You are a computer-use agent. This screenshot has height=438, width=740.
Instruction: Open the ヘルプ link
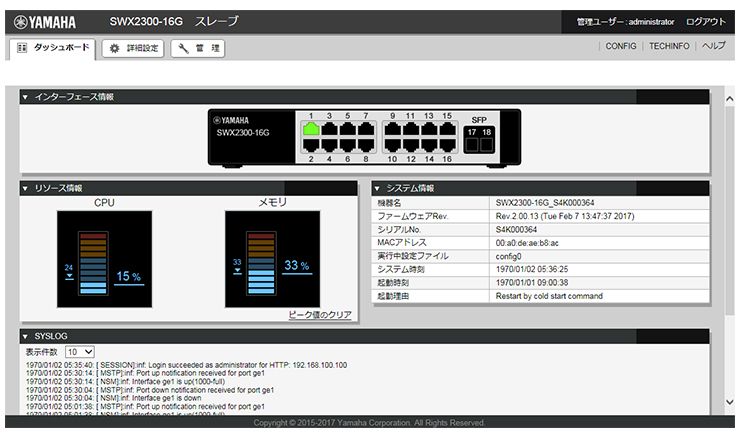click(713, 46)
